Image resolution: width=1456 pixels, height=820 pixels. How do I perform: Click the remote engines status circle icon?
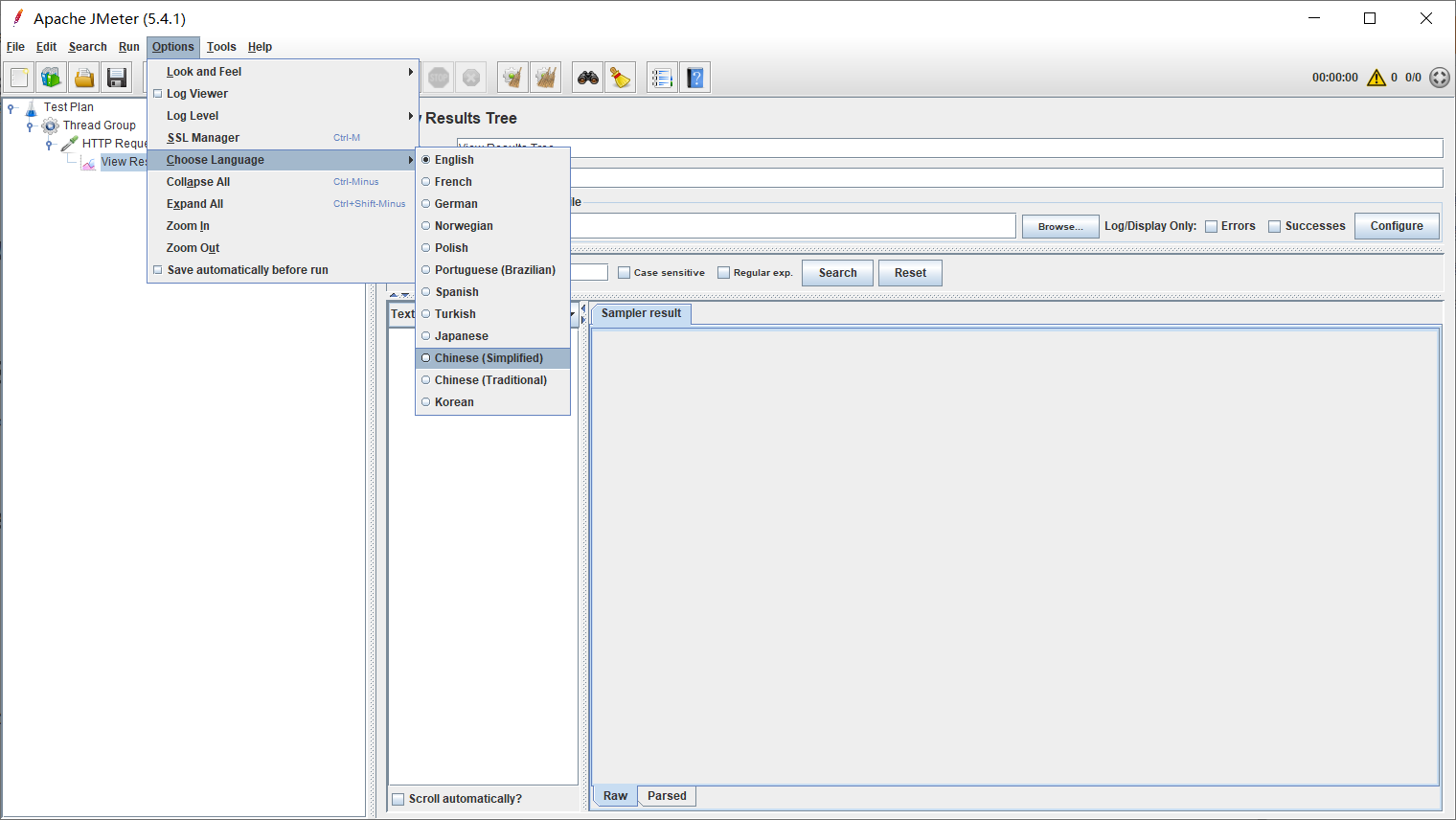pos(1440,78)
